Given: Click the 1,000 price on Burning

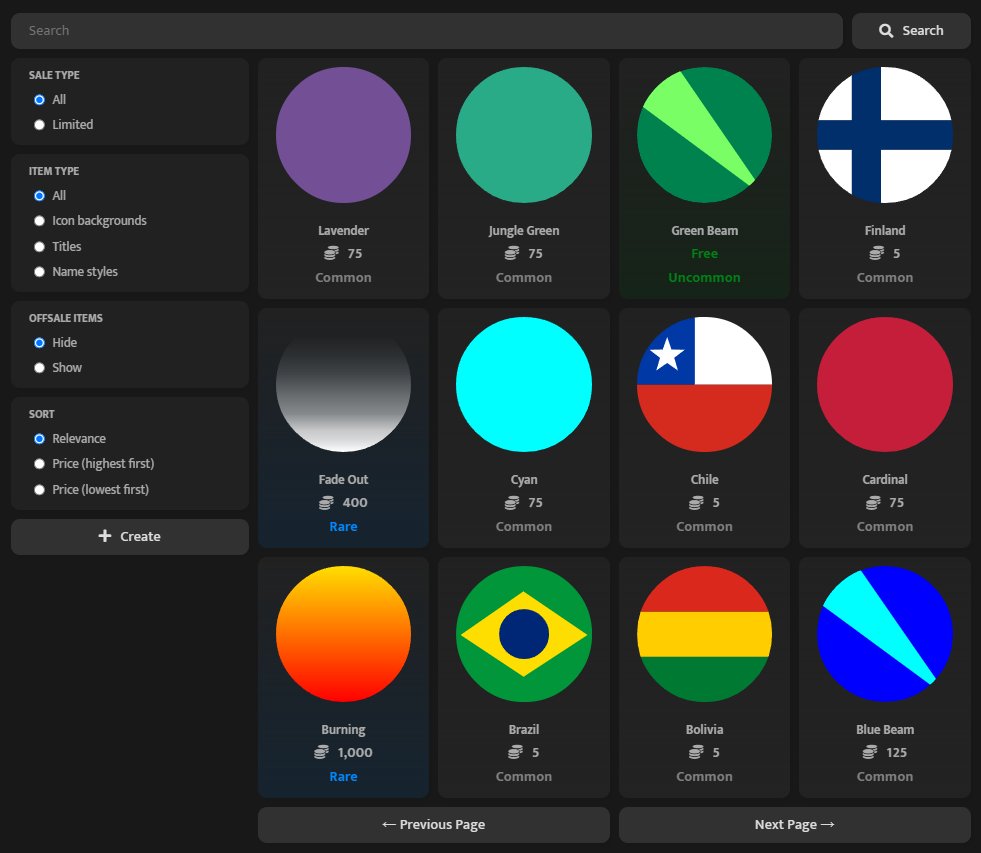Looking at the screenshot, I should [355, 752].
